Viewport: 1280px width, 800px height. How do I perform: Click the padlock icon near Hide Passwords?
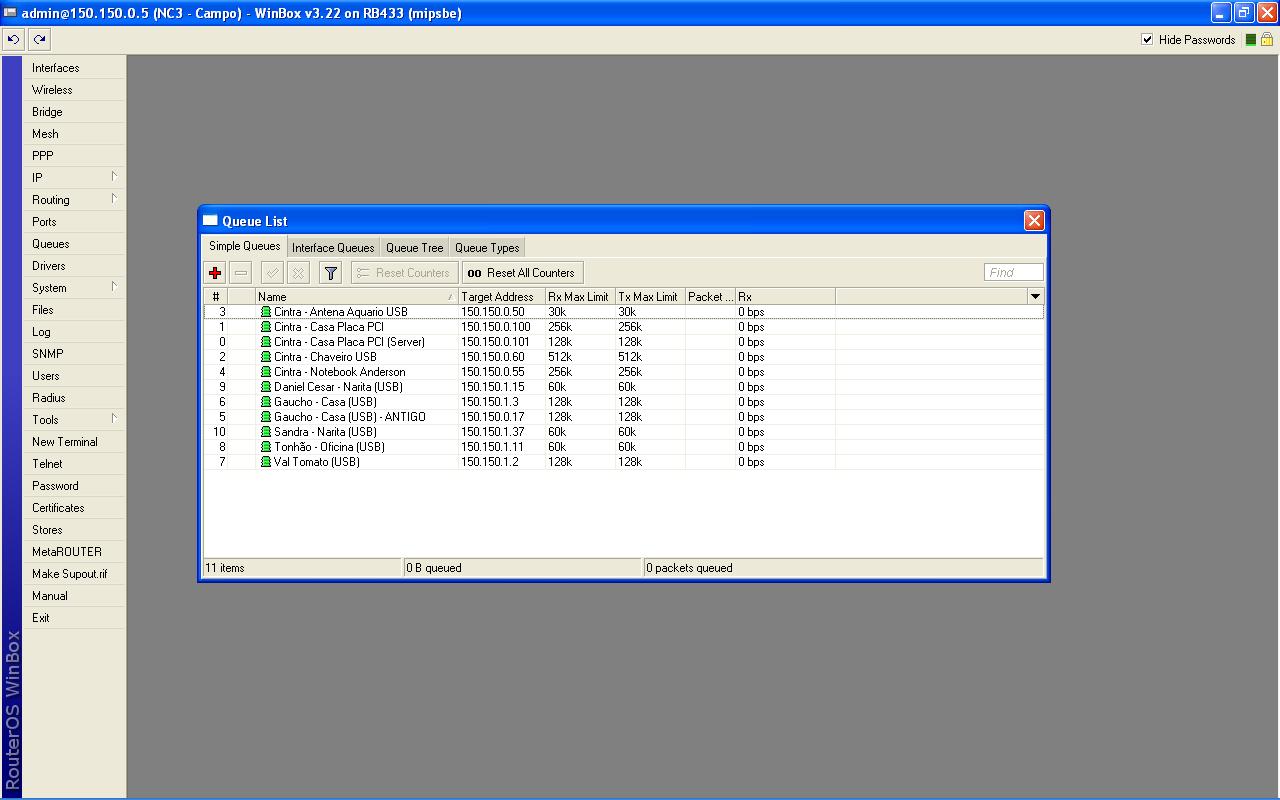pyautogui.click(x=1267, y=40)
